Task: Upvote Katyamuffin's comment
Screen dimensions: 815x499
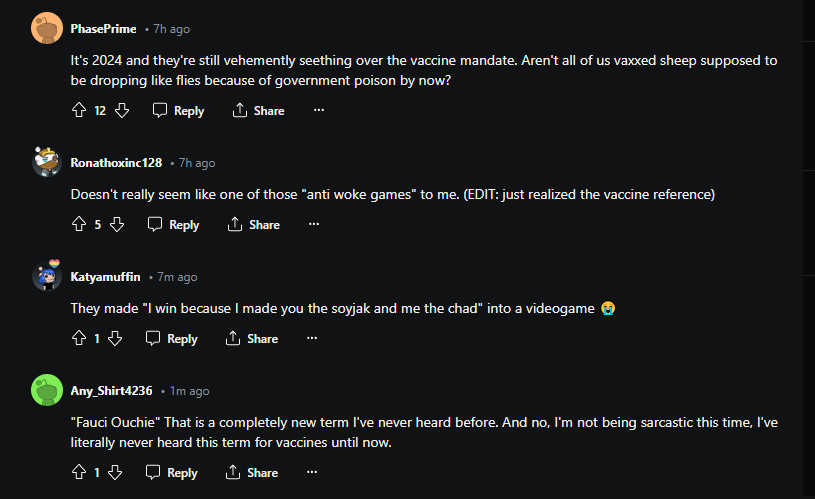Action: (x=79, y=339)
